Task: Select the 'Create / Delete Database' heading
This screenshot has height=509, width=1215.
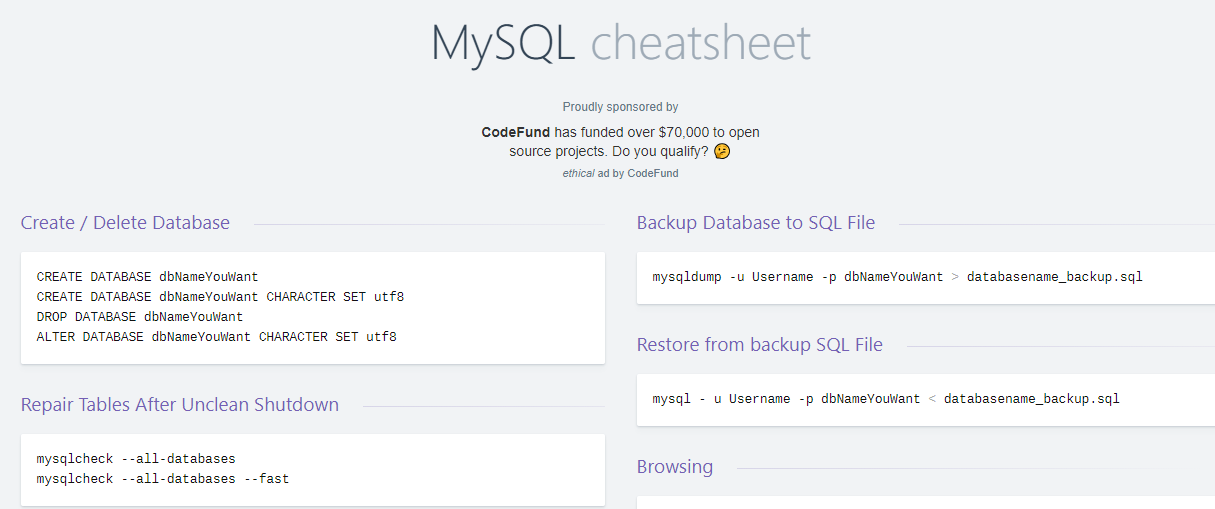Action: click(x=125, y=223)
